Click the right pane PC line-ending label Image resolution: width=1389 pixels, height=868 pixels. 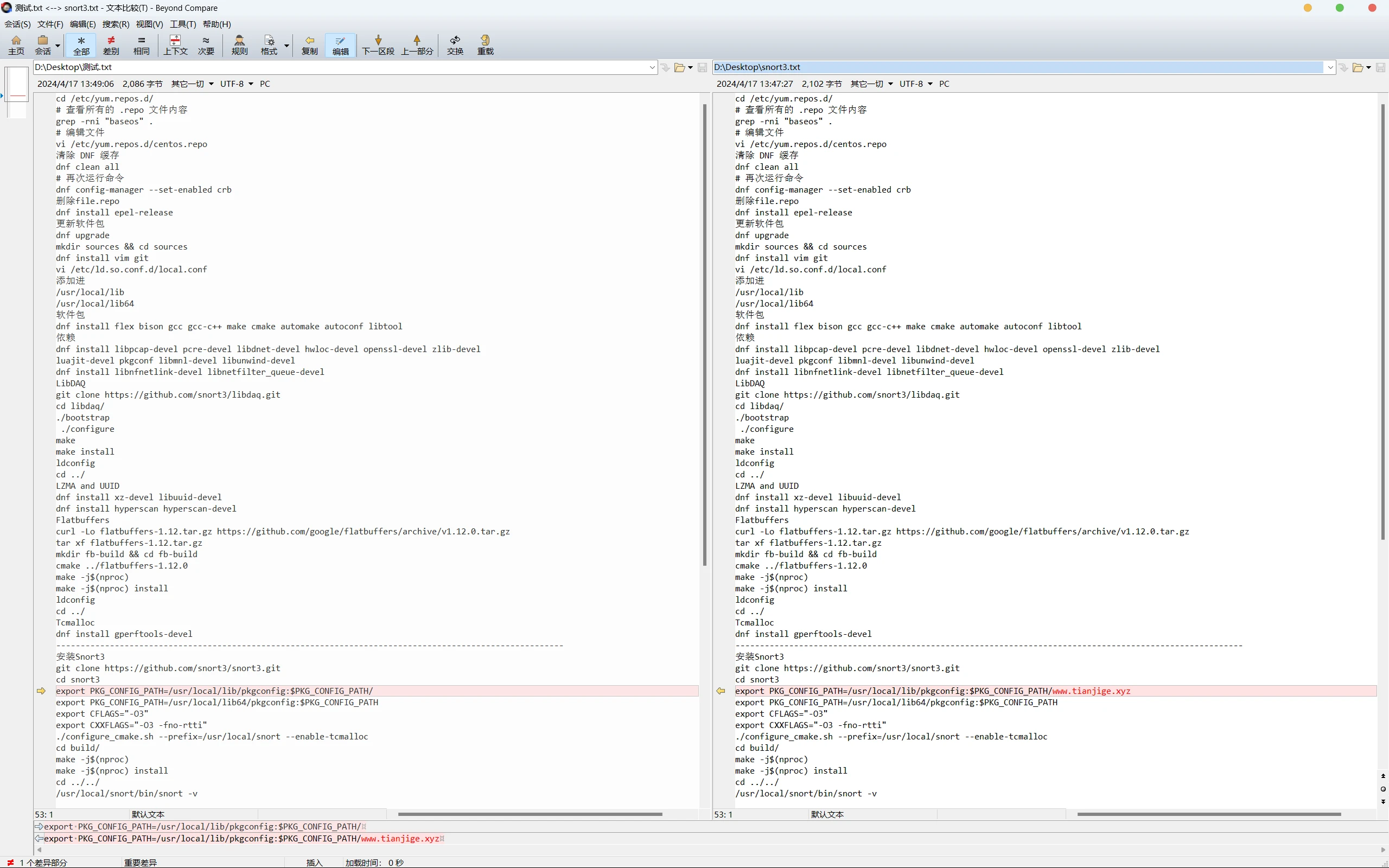coord(944,84)
